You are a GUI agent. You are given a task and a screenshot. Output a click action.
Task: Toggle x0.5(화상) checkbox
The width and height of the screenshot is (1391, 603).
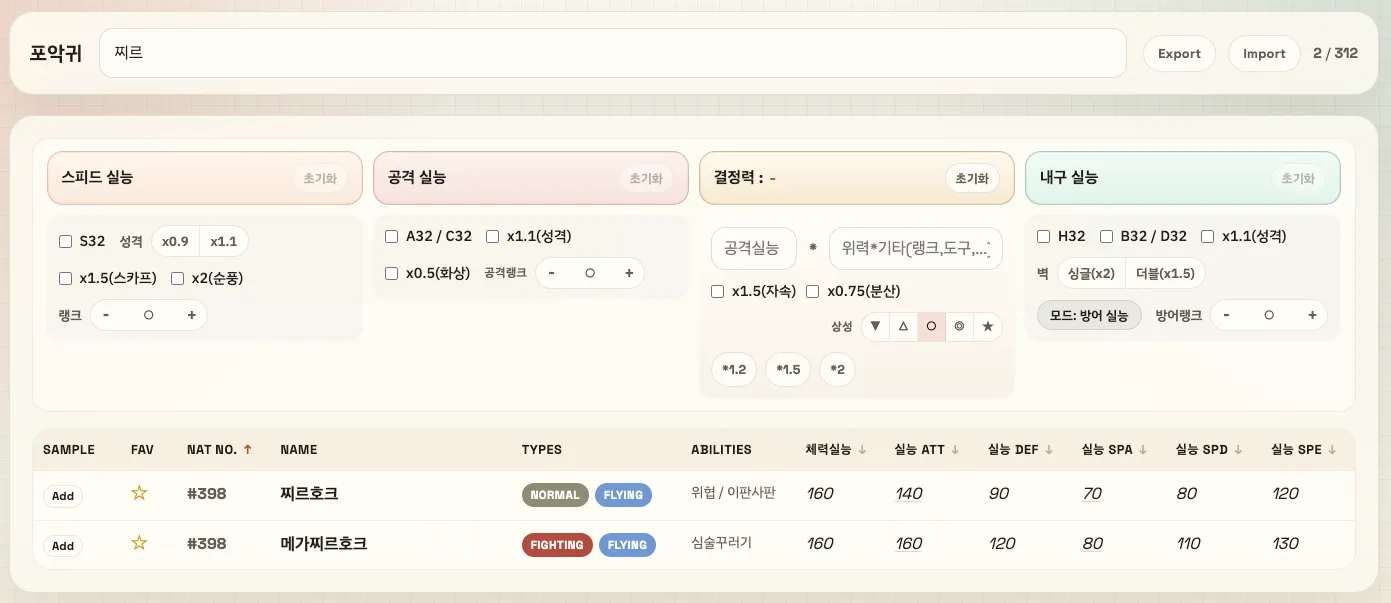(x=392, y=273)
